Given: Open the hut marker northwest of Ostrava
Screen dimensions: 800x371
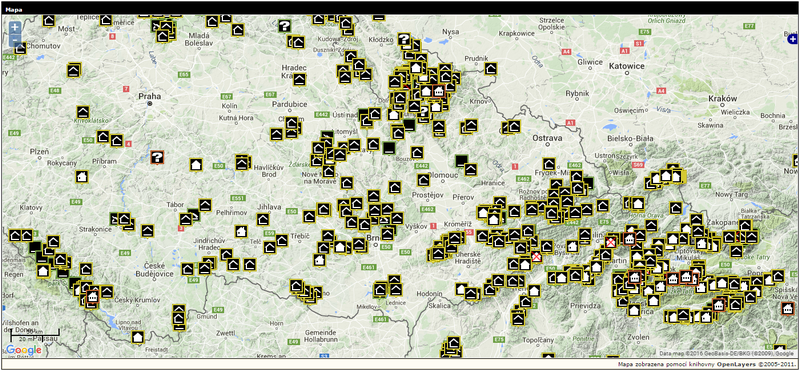Looking at the screenshot, I should click(514, 126).
